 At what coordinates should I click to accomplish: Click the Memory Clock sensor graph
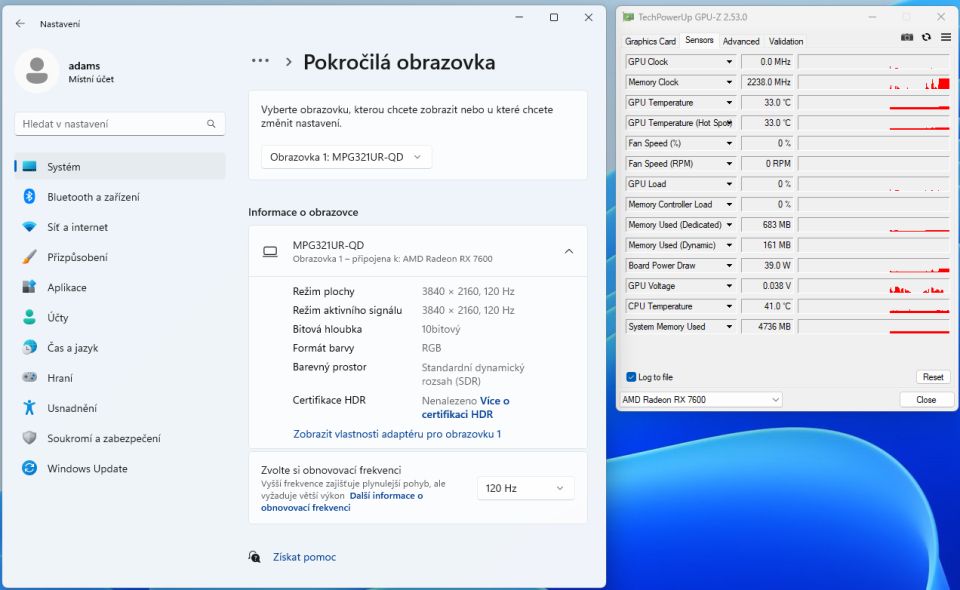pos(874,82)
